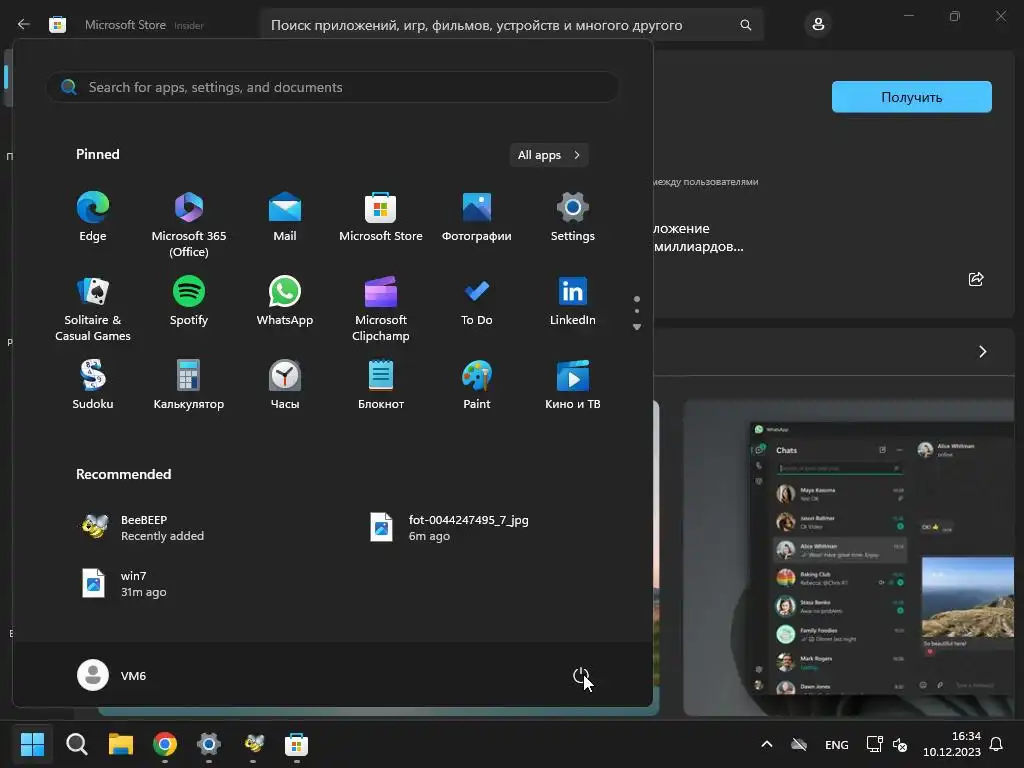Click the OneDrive cloud tray icon
This screenshot has width=1024, height=768.
point(799,744)
